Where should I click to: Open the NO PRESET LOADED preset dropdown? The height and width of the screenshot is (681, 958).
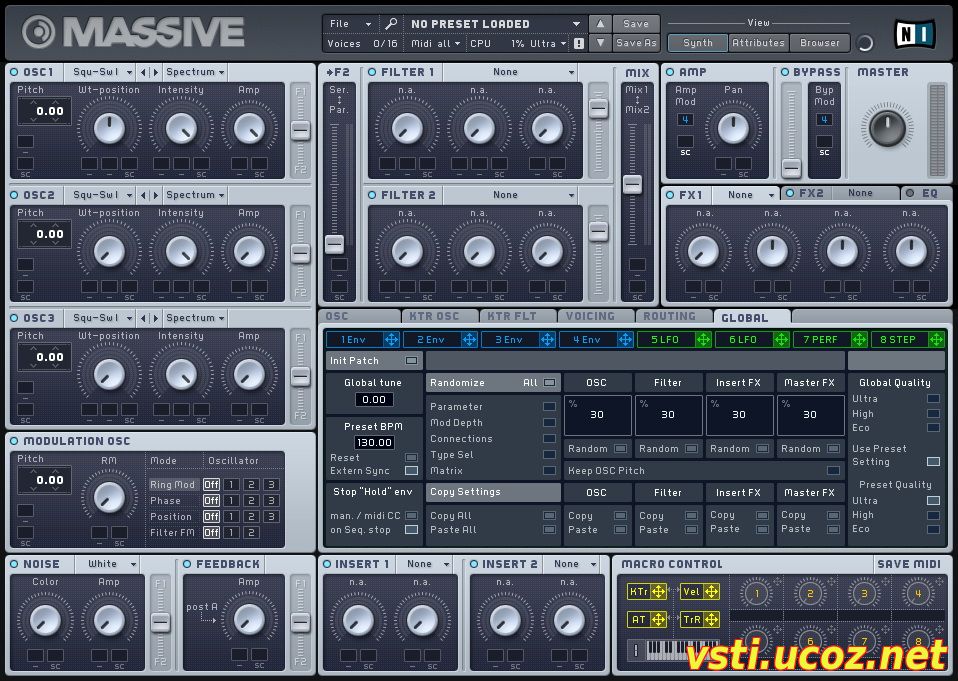[494, 24]
